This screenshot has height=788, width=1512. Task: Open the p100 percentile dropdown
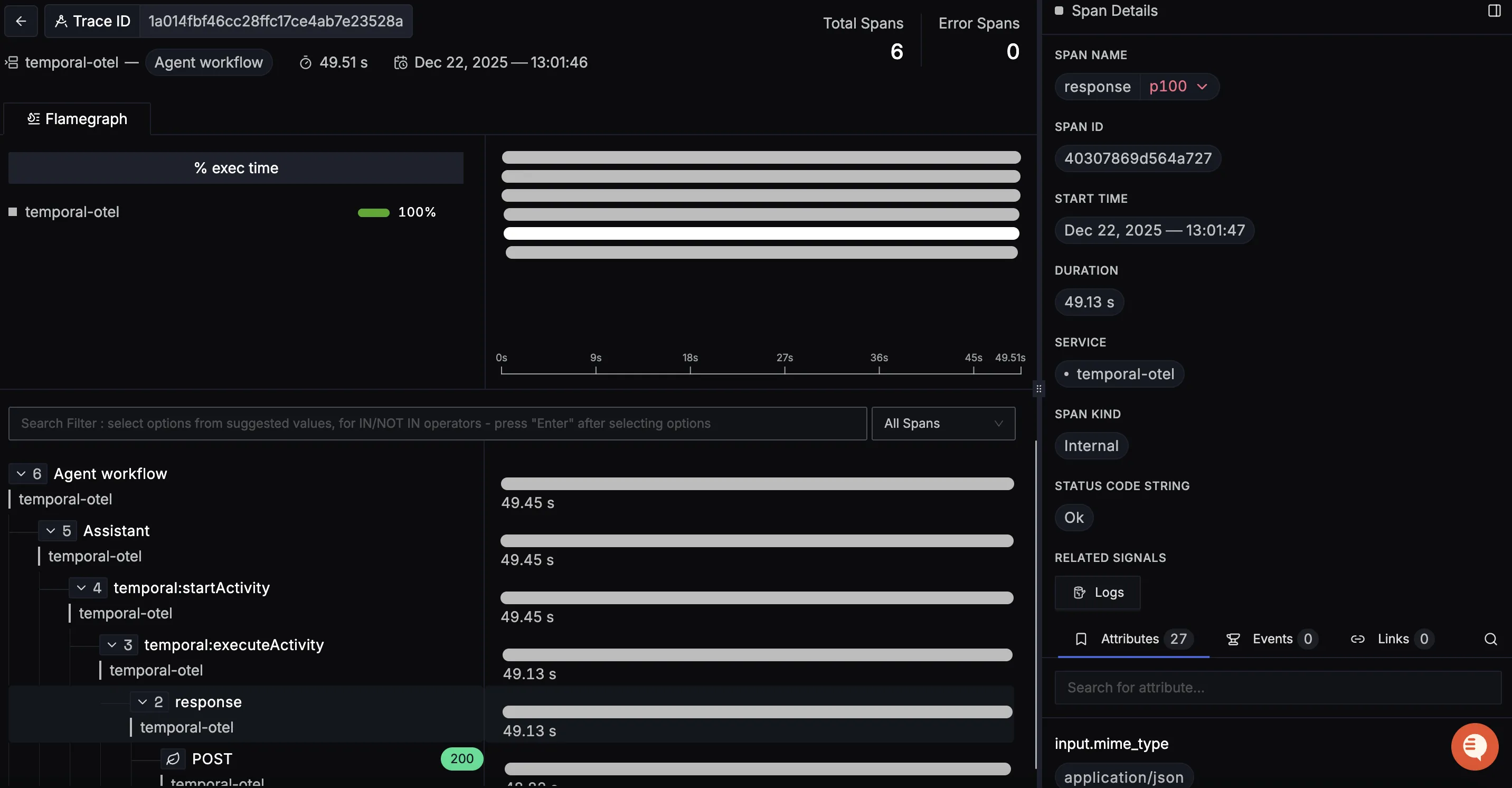pos(1179,86)
